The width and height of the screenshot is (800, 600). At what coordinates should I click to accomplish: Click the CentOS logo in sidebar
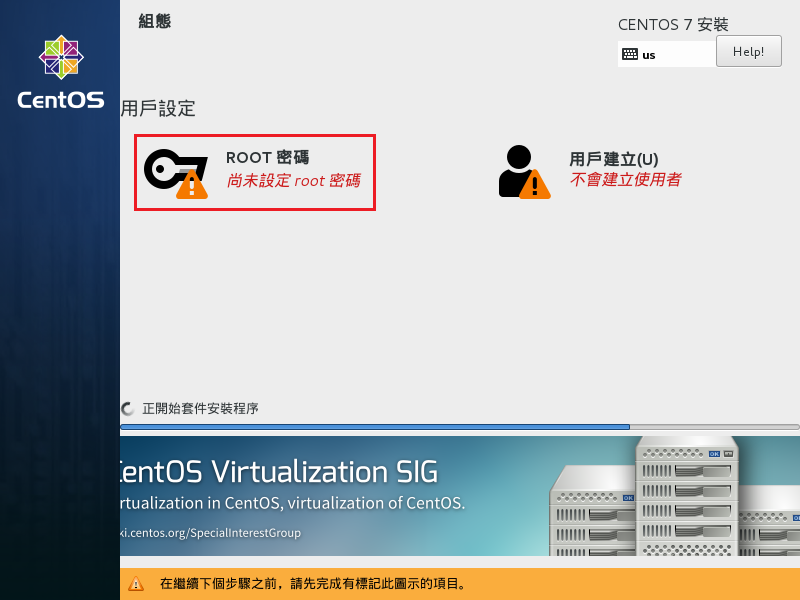click(x=61, y=72)
